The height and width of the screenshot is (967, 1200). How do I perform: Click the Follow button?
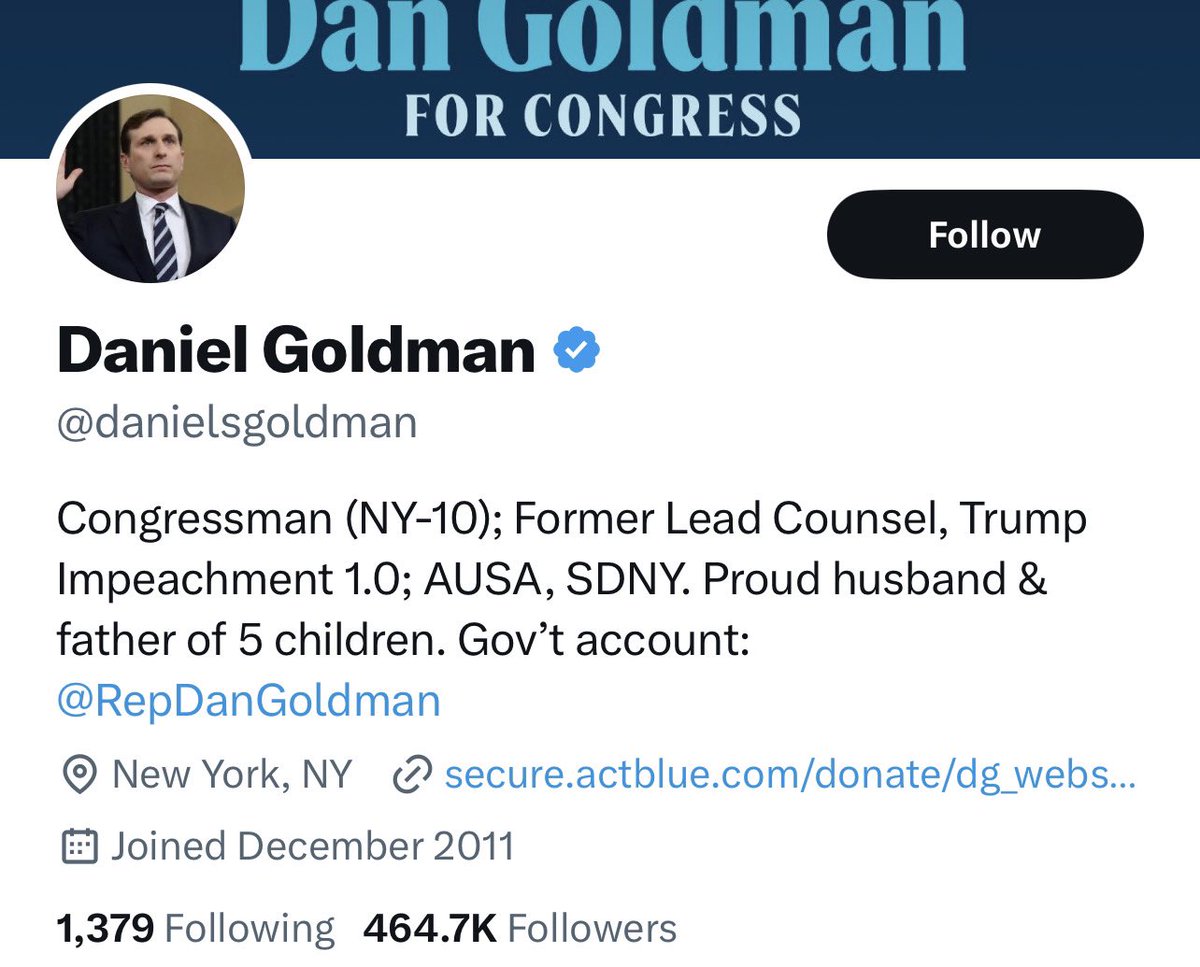[x=984, y=235]
